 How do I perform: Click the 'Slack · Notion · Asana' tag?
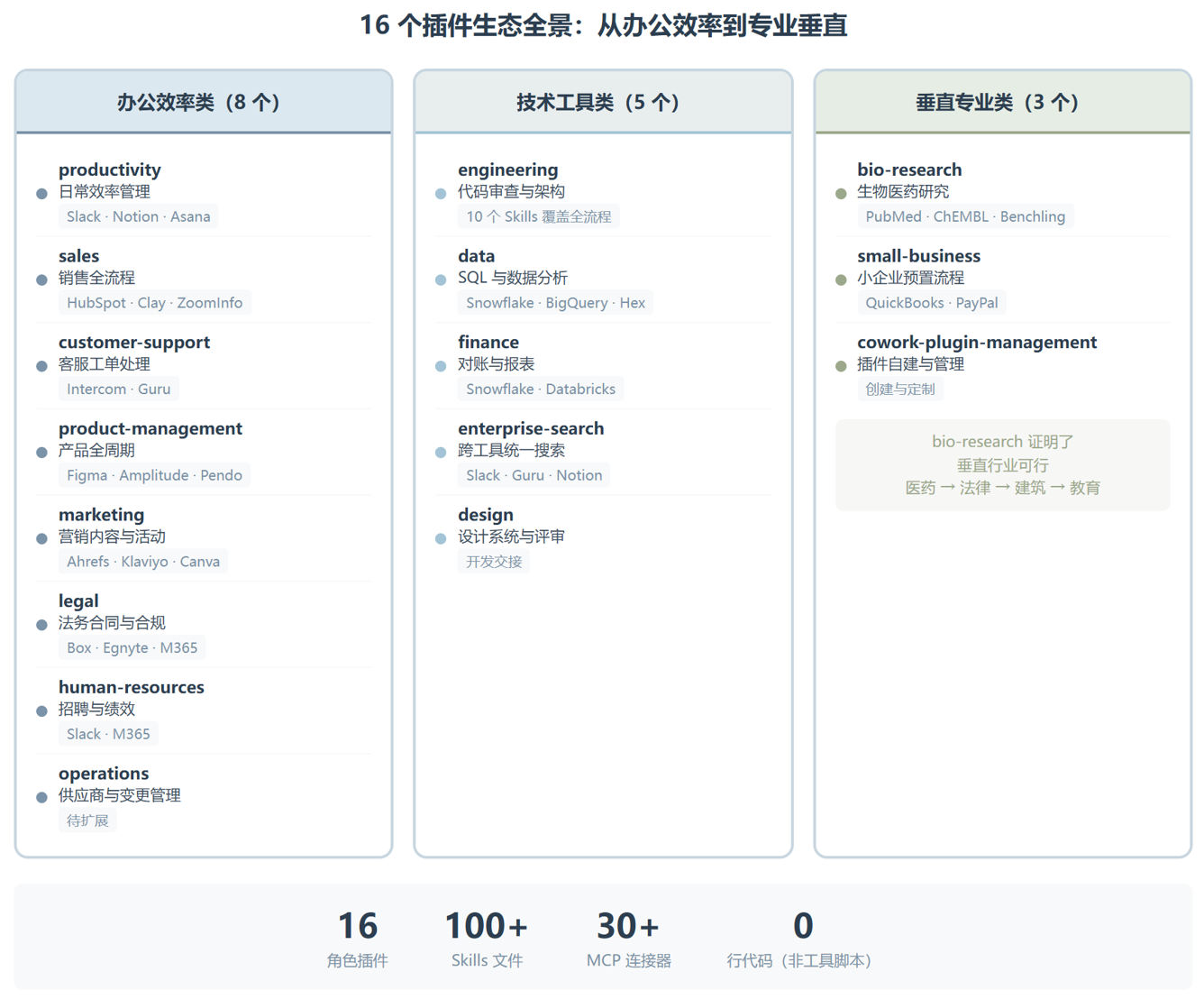pyautogui.click(x=139, y=216)
